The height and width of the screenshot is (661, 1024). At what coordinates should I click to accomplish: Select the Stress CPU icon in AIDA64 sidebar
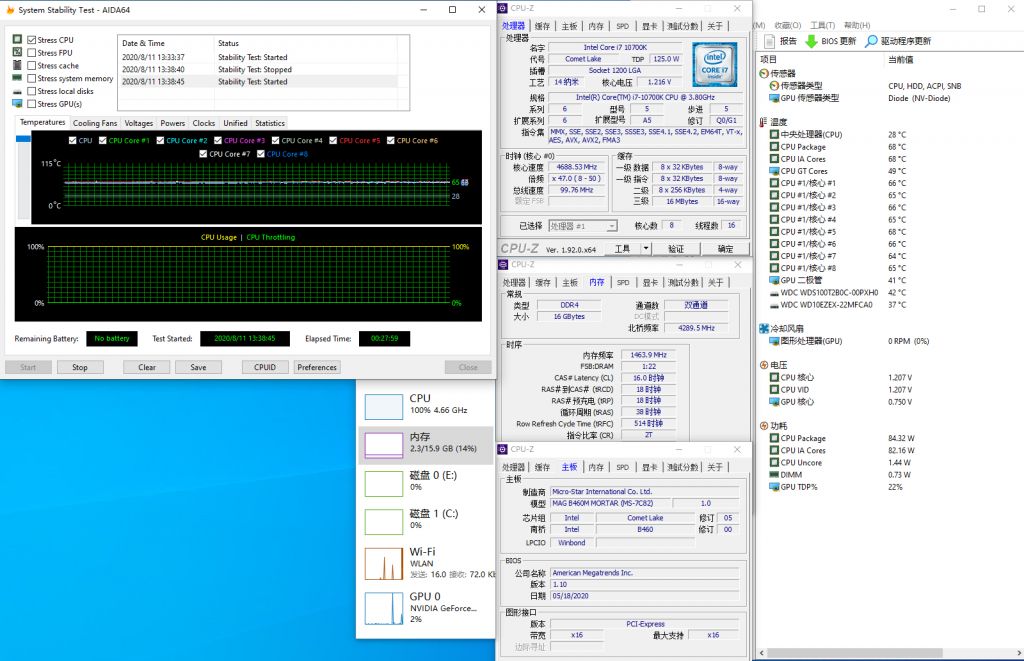18,39
